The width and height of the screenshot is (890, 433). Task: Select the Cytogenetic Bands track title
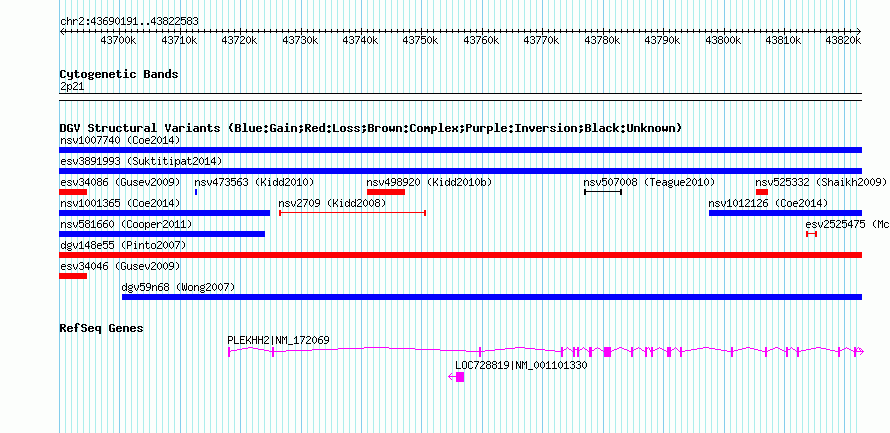(119, 74)
